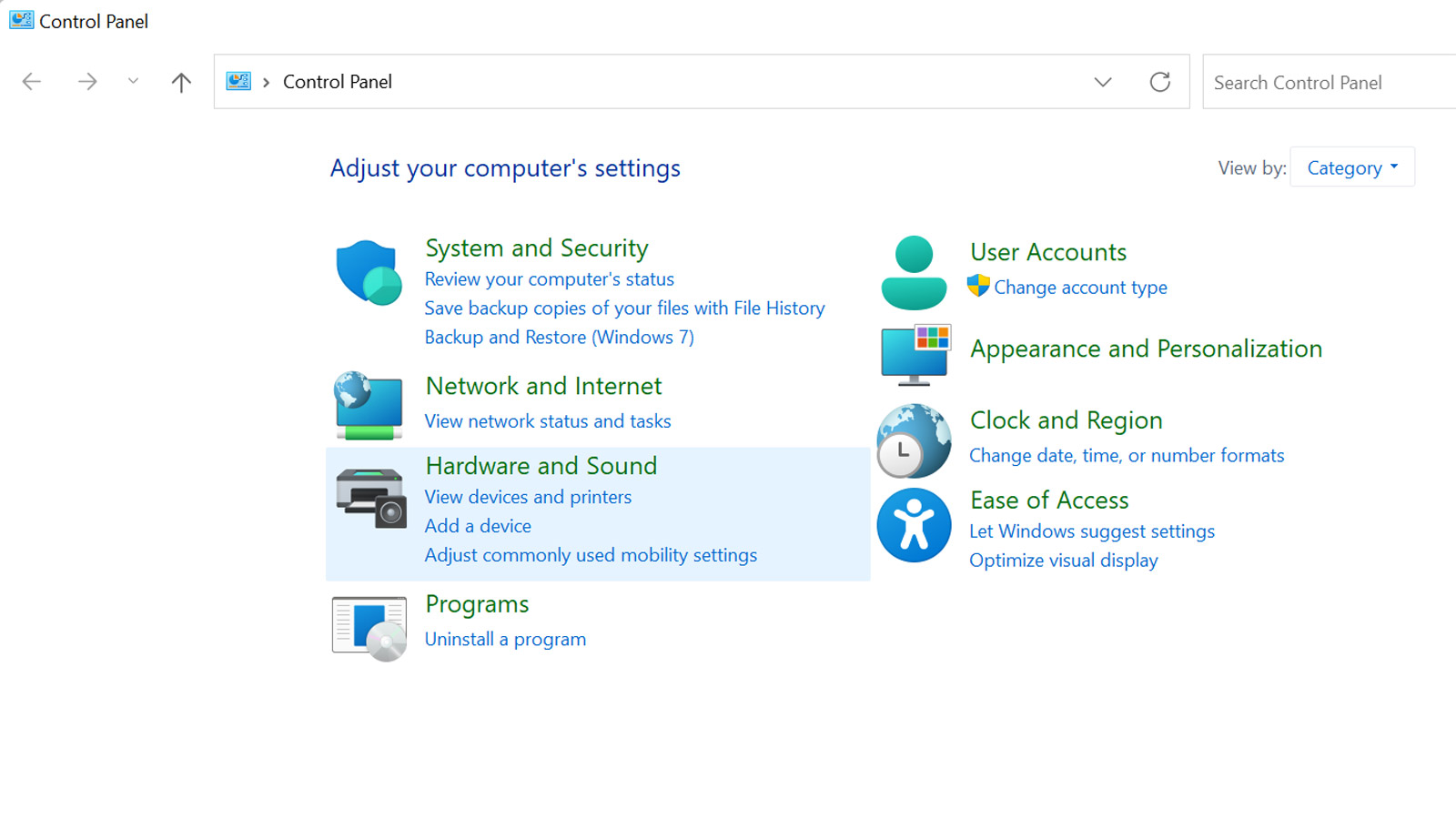Click Add a device link
The height and width of the screenshot is (819, 1456).
[478, 526]
